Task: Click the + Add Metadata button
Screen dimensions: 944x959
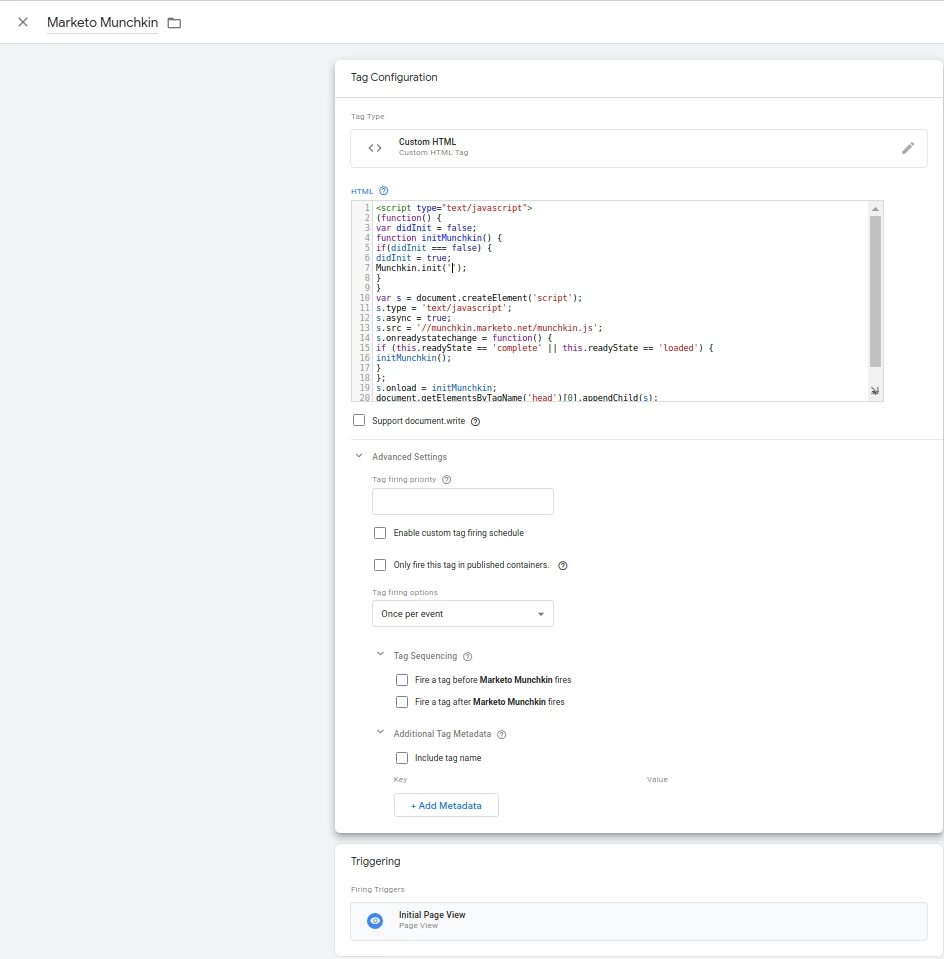Action: (446, 805)
